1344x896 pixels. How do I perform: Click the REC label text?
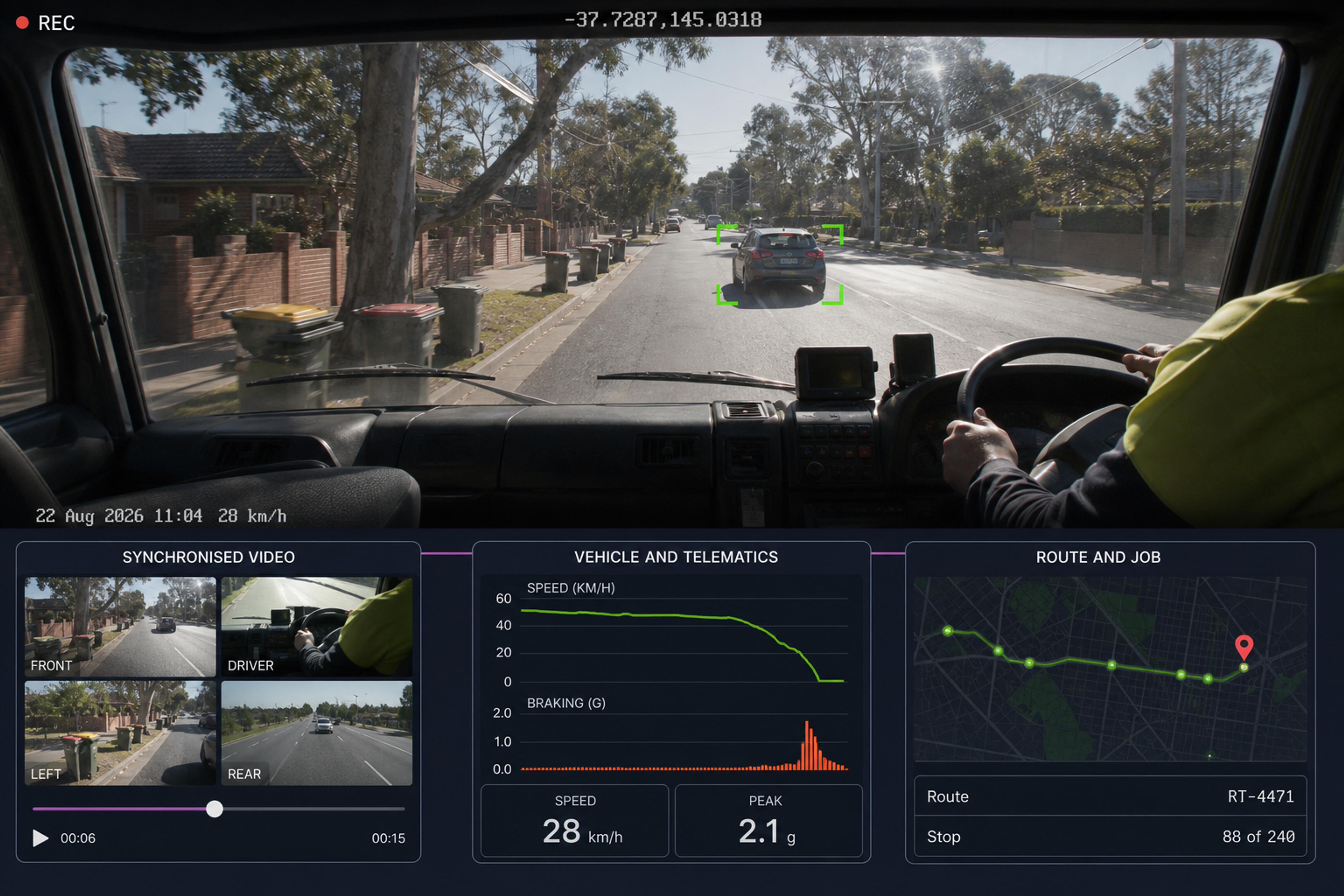tap(56, 23)
